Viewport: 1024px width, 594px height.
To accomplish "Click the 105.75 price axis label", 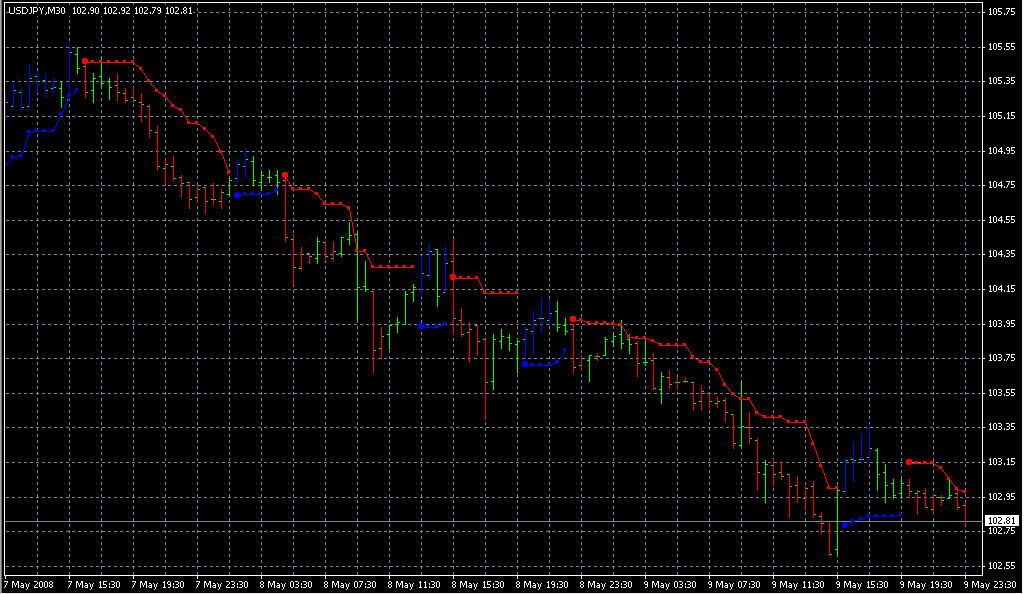I will point(1002,12).
